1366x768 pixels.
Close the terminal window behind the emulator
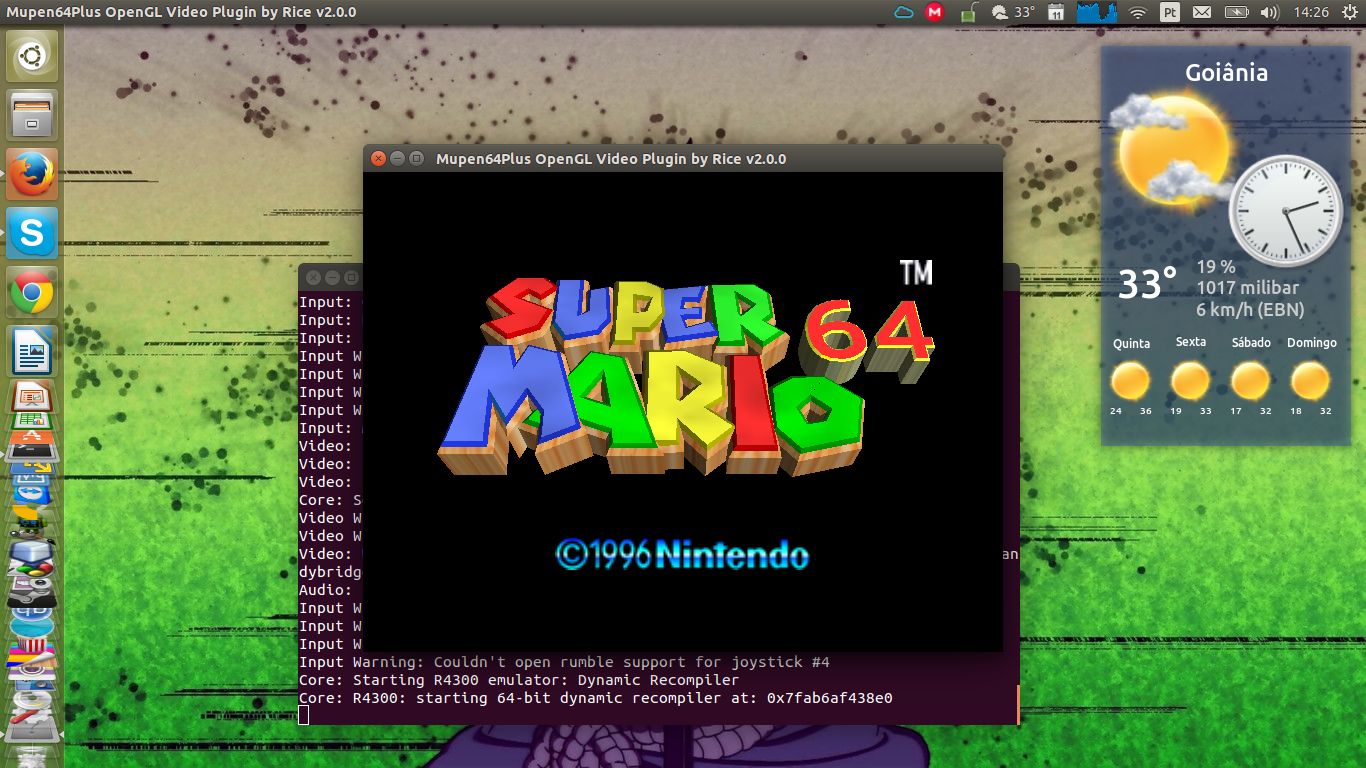click(x=313, y=277)
